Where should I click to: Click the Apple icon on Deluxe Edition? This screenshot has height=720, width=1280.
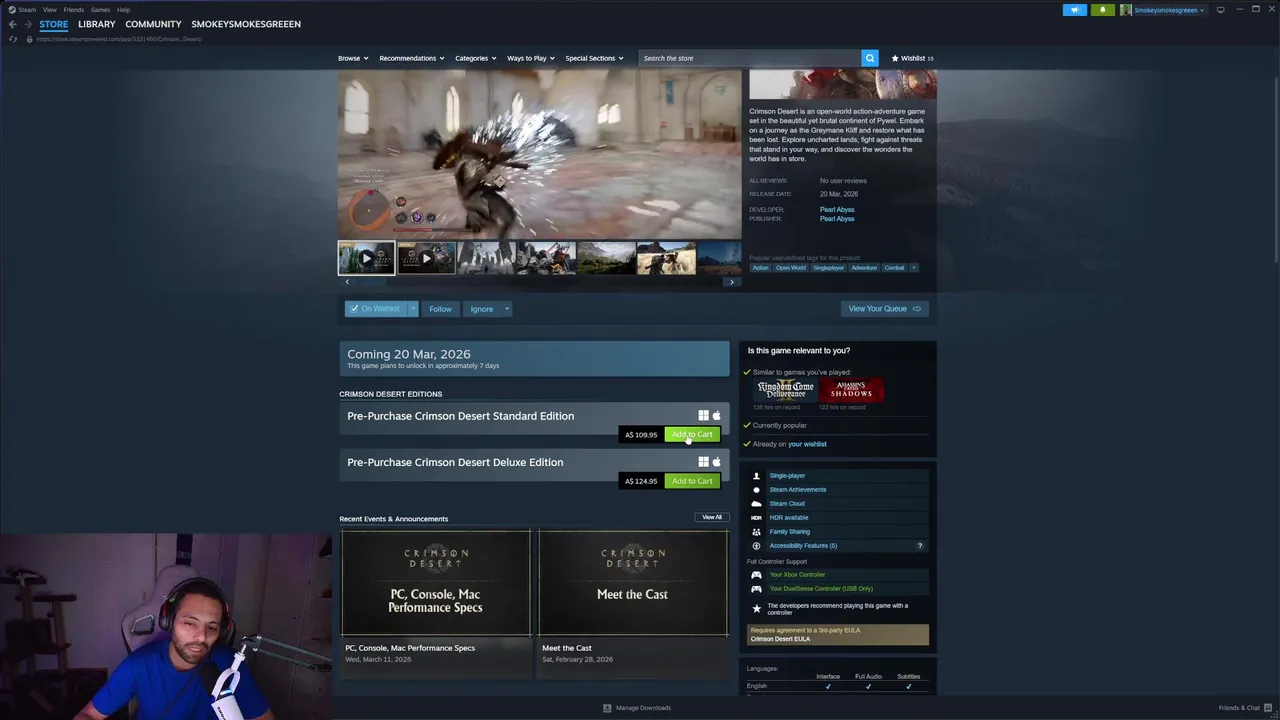point(716,462)
